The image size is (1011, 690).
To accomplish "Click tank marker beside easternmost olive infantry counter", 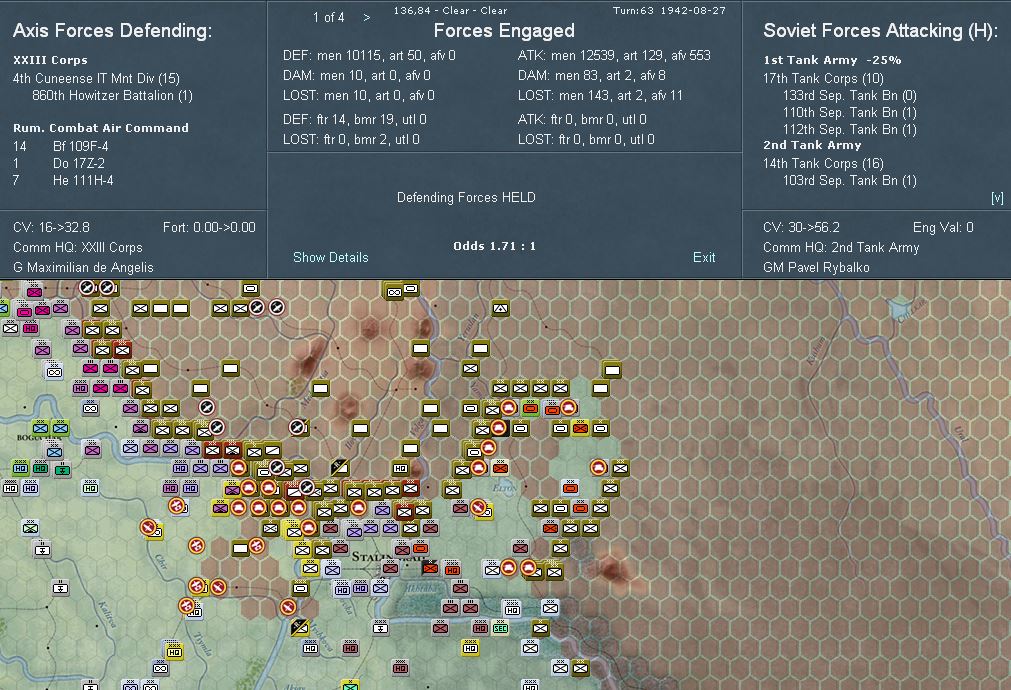I will 599,467.
